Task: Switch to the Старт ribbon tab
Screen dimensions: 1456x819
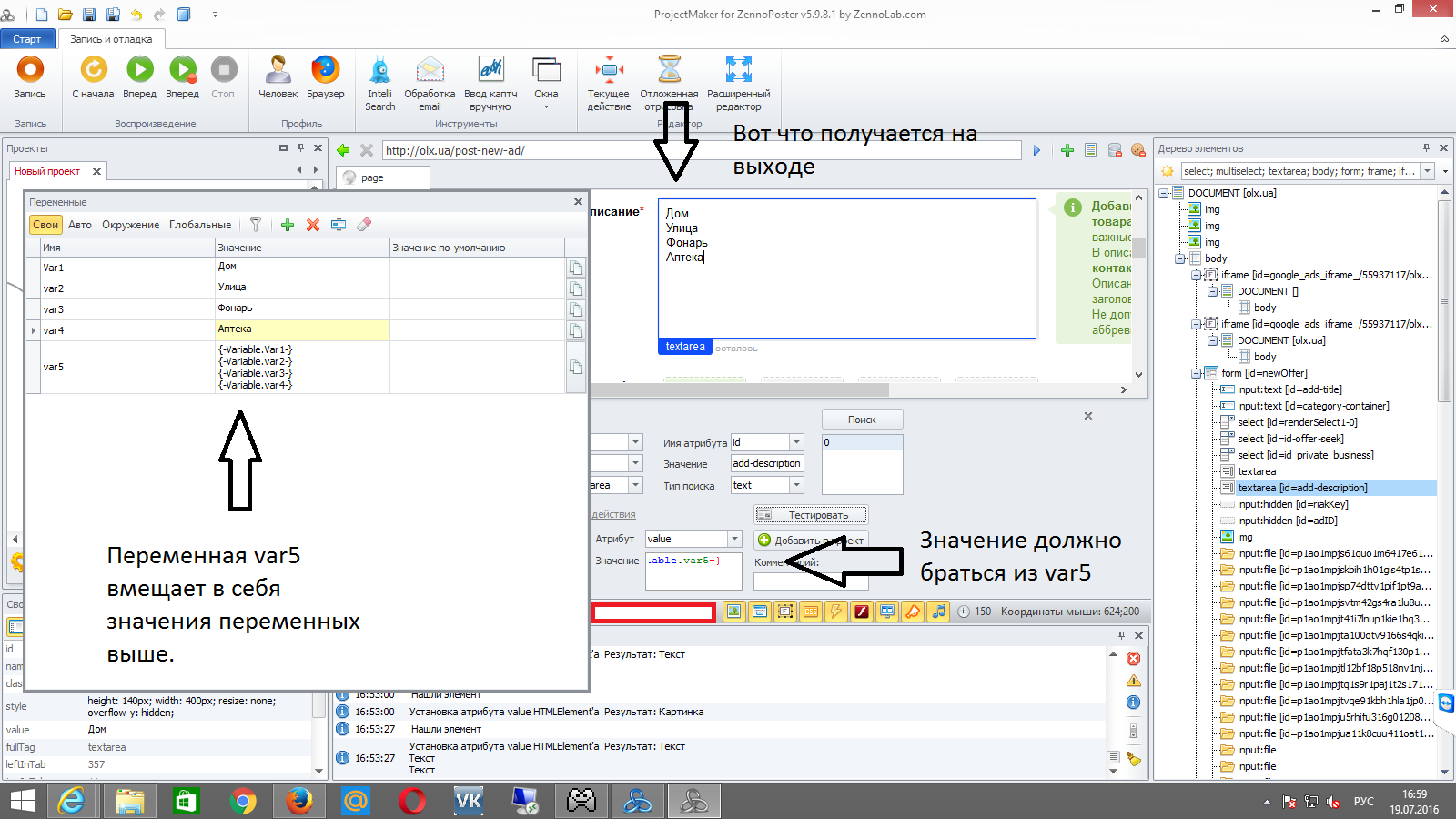Action: 27,39
